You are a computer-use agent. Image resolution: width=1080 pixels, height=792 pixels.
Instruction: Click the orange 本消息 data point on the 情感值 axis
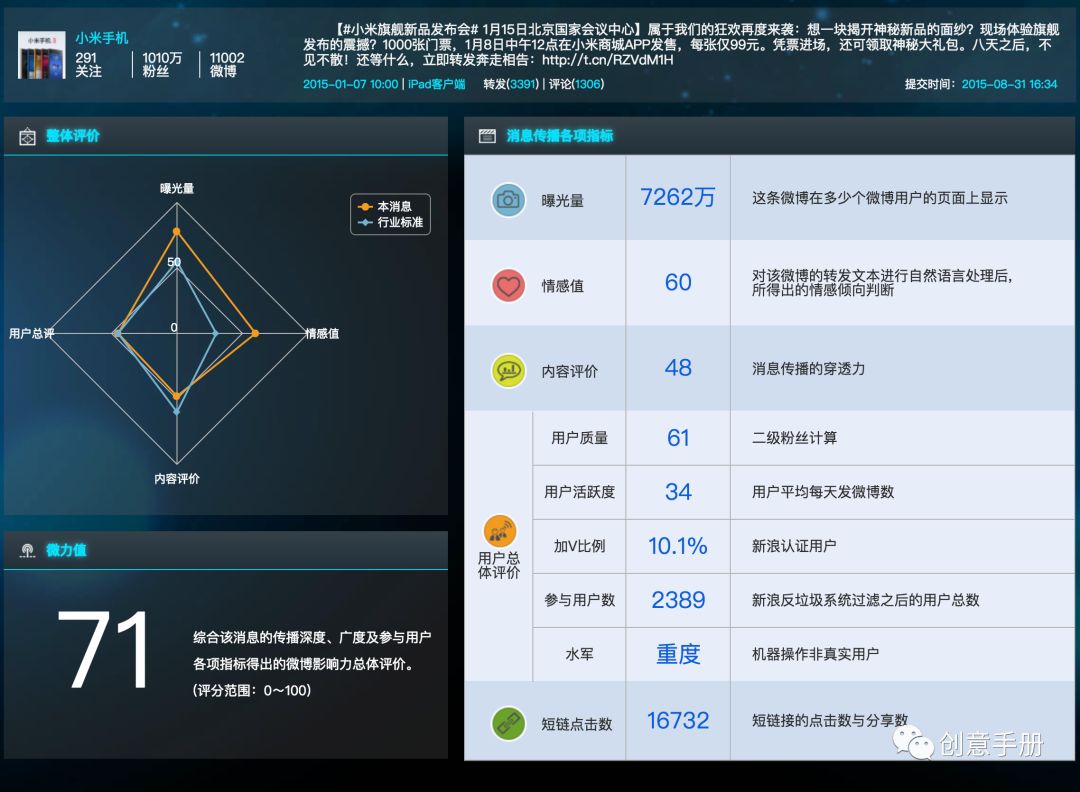click(x=256, y=333)
